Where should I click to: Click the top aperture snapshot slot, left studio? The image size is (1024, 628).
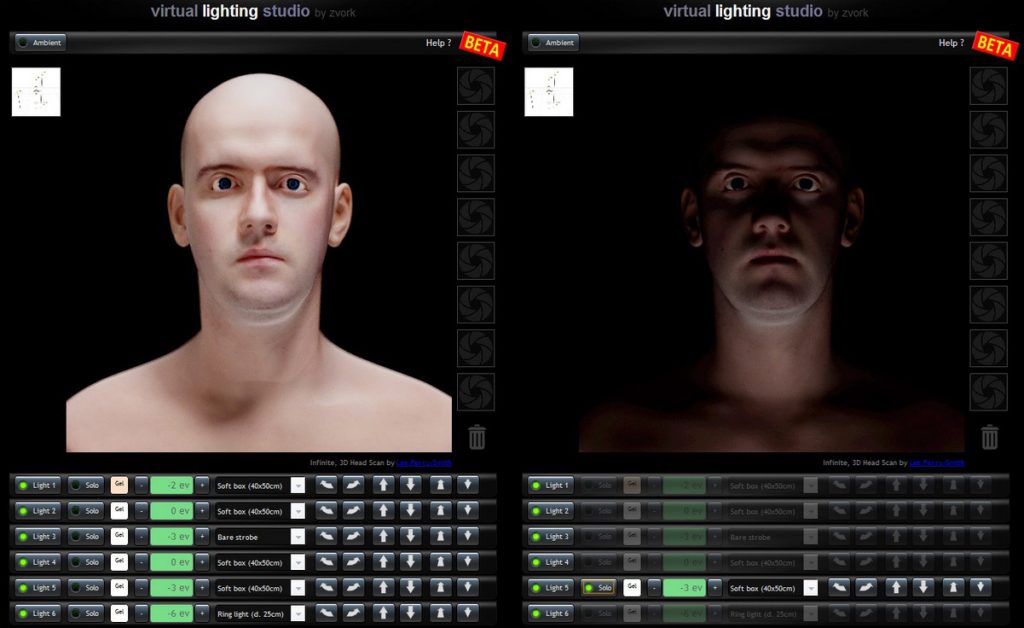point(476,86)
